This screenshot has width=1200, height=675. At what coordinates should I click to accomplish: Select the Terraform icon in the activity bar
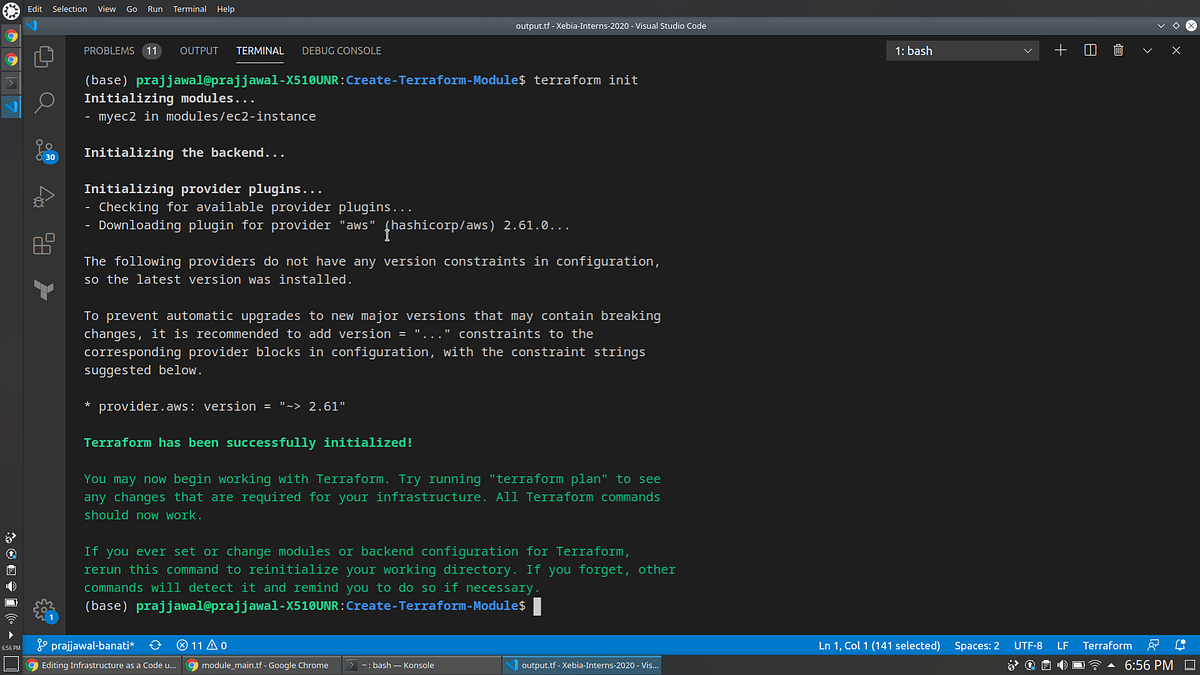[x=44, y=290]
